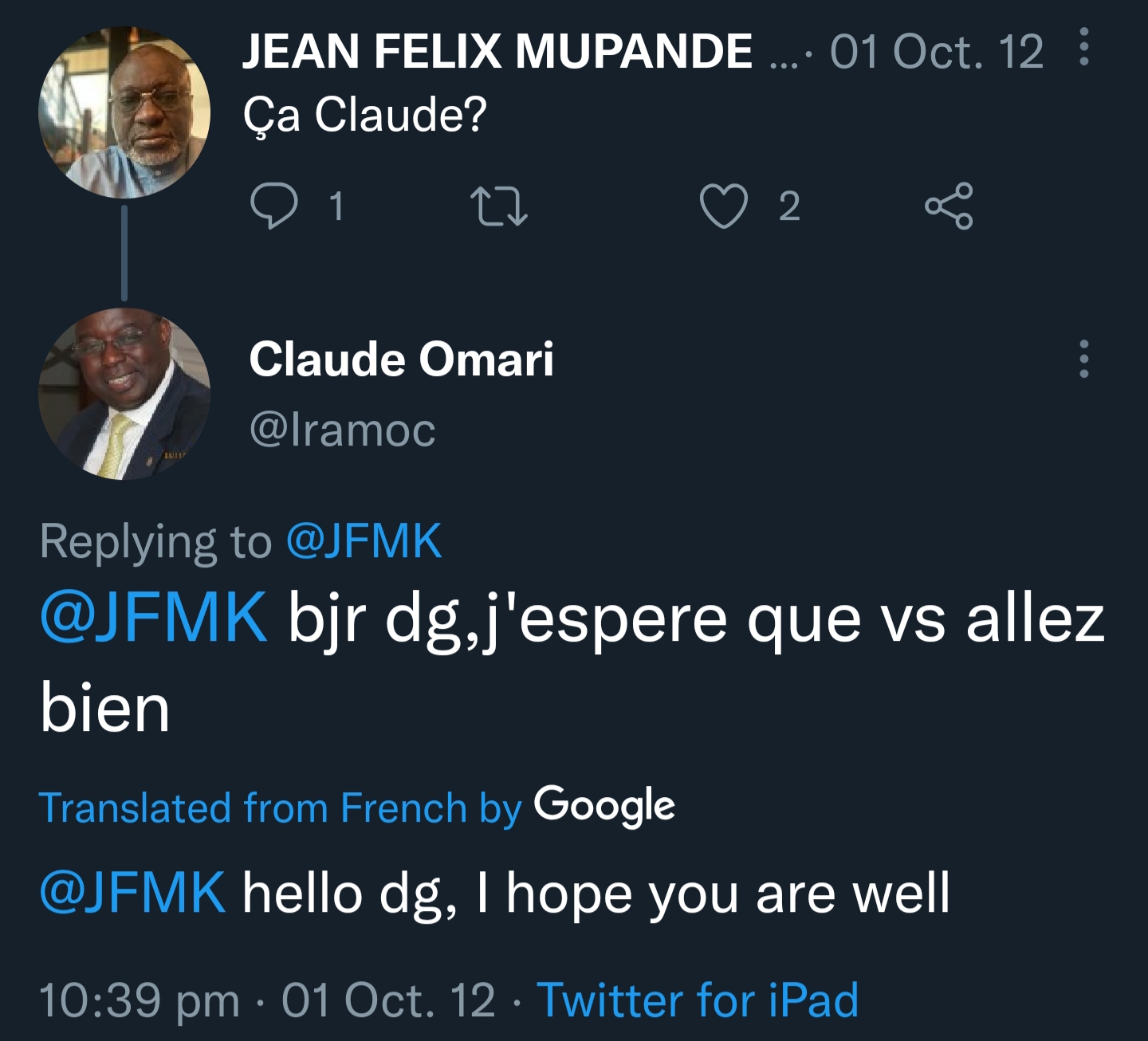Click the Claude Omari display name
1148x1041 pixels.
[x=401, y=359]
